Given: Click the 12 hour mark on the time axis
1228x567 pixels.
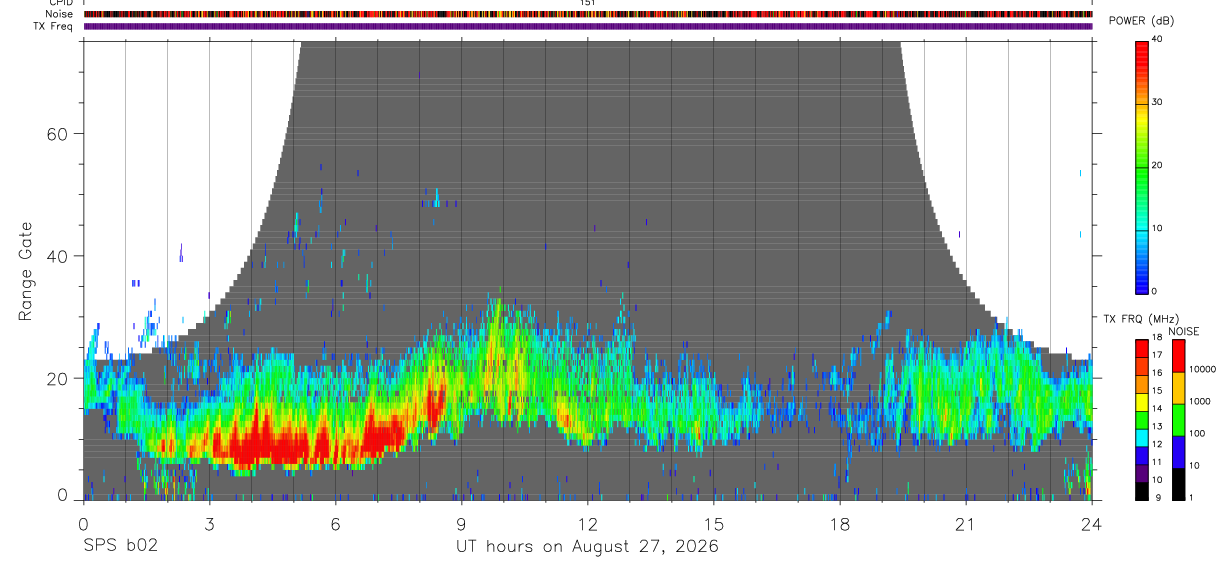Looking at the screenshot, I should tap(588, 523).
